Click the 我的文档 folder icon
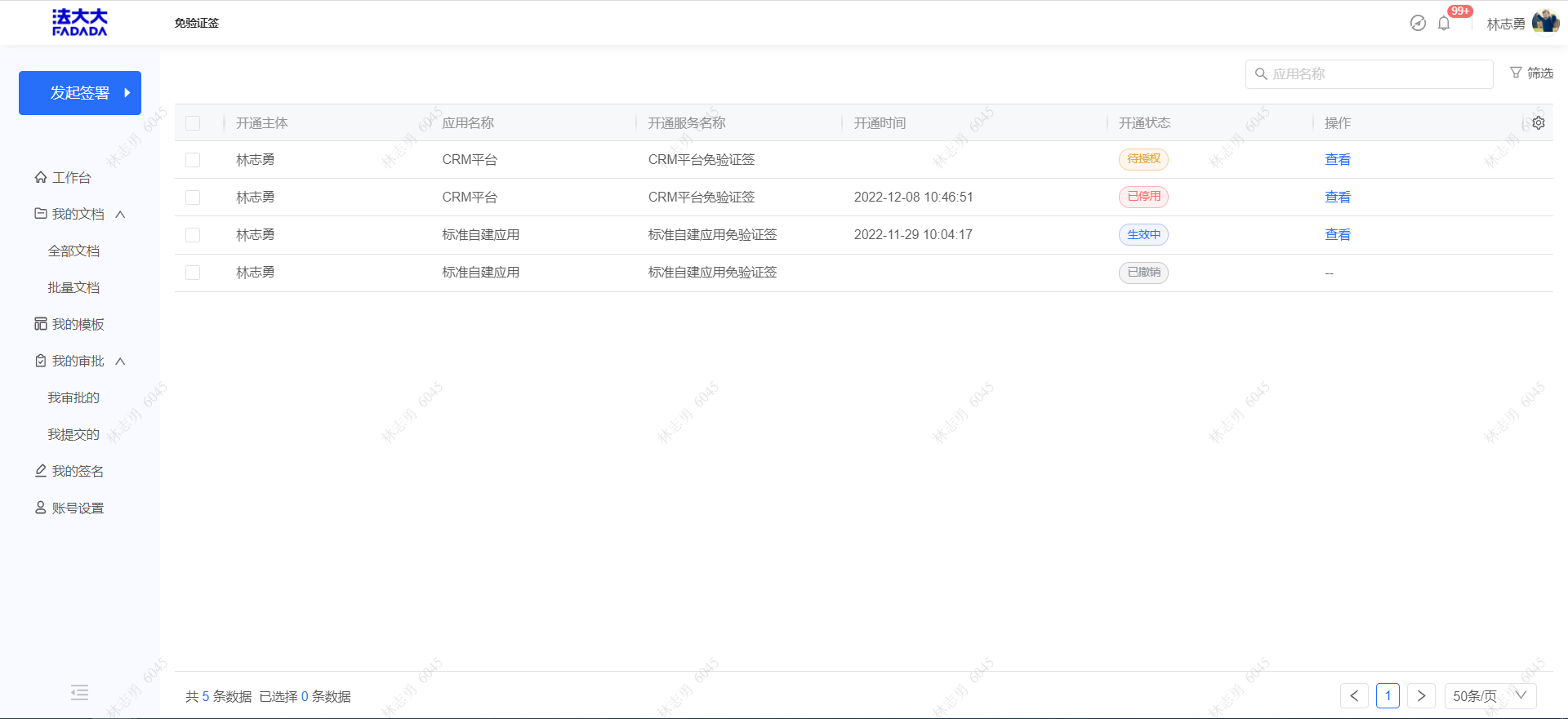This screenshot has width=1568, height=719. click(x=40, y=214)
